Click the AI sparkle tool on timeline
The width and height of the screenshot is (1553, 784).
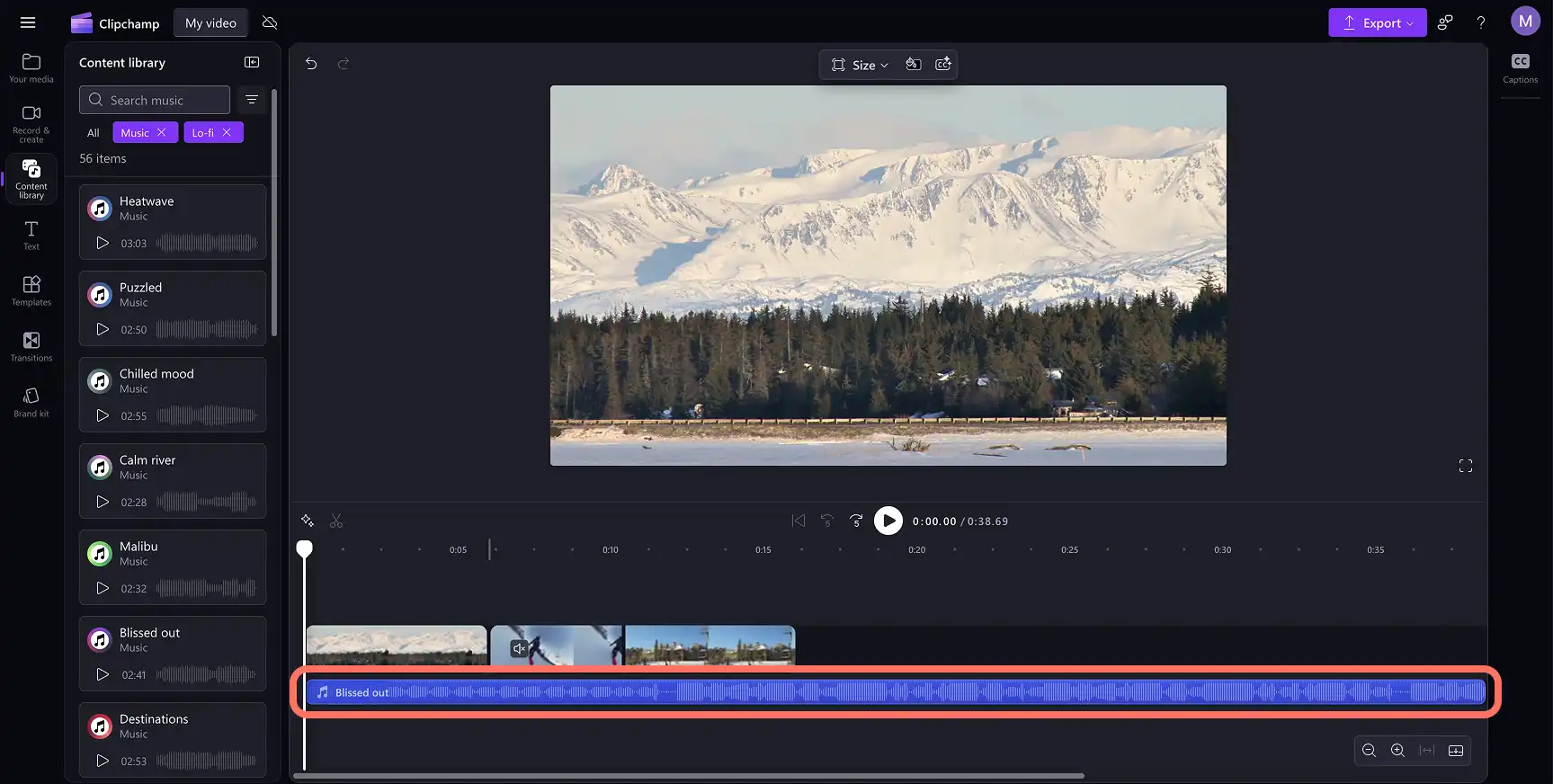coord(308,521)
